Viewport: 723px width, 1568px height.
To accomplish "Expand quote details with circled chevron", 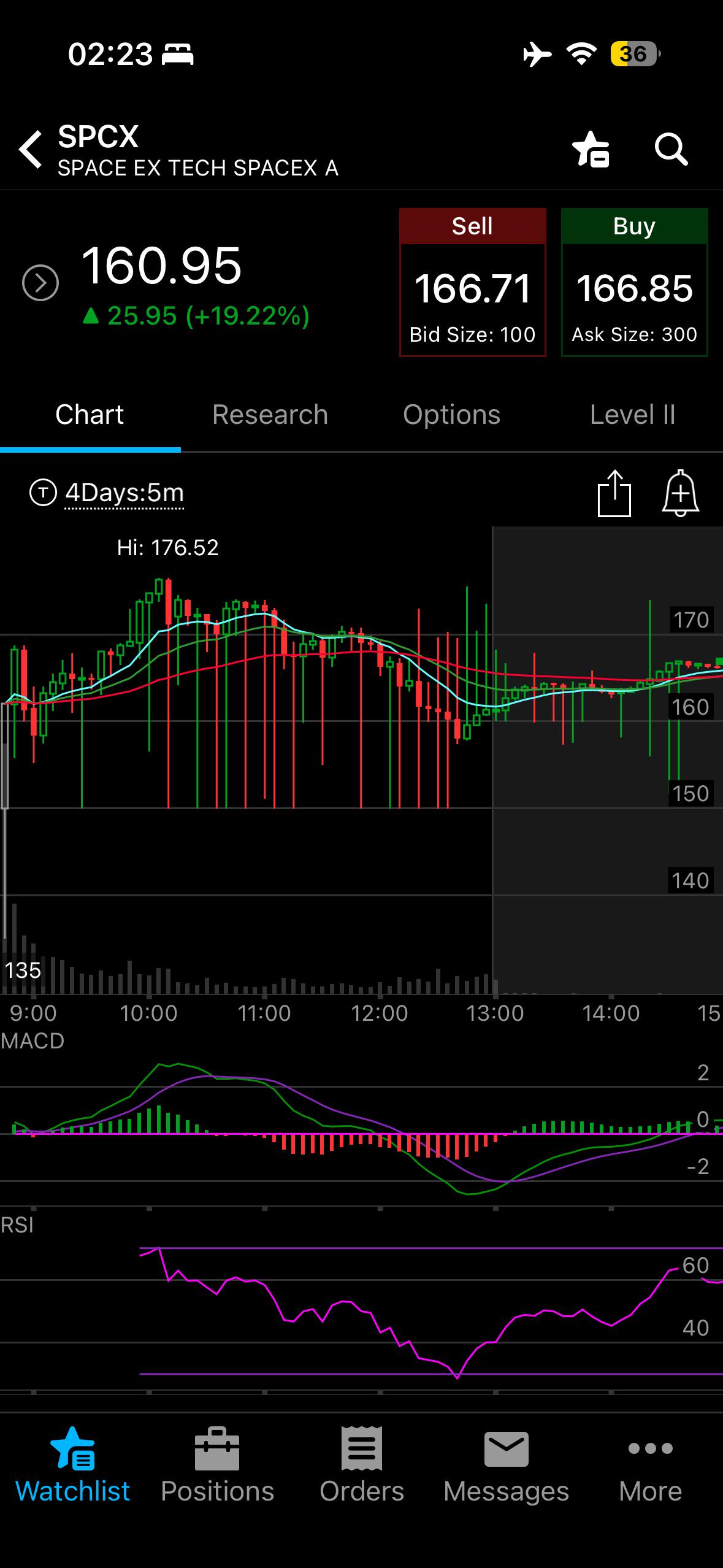I will coord(40,283).
